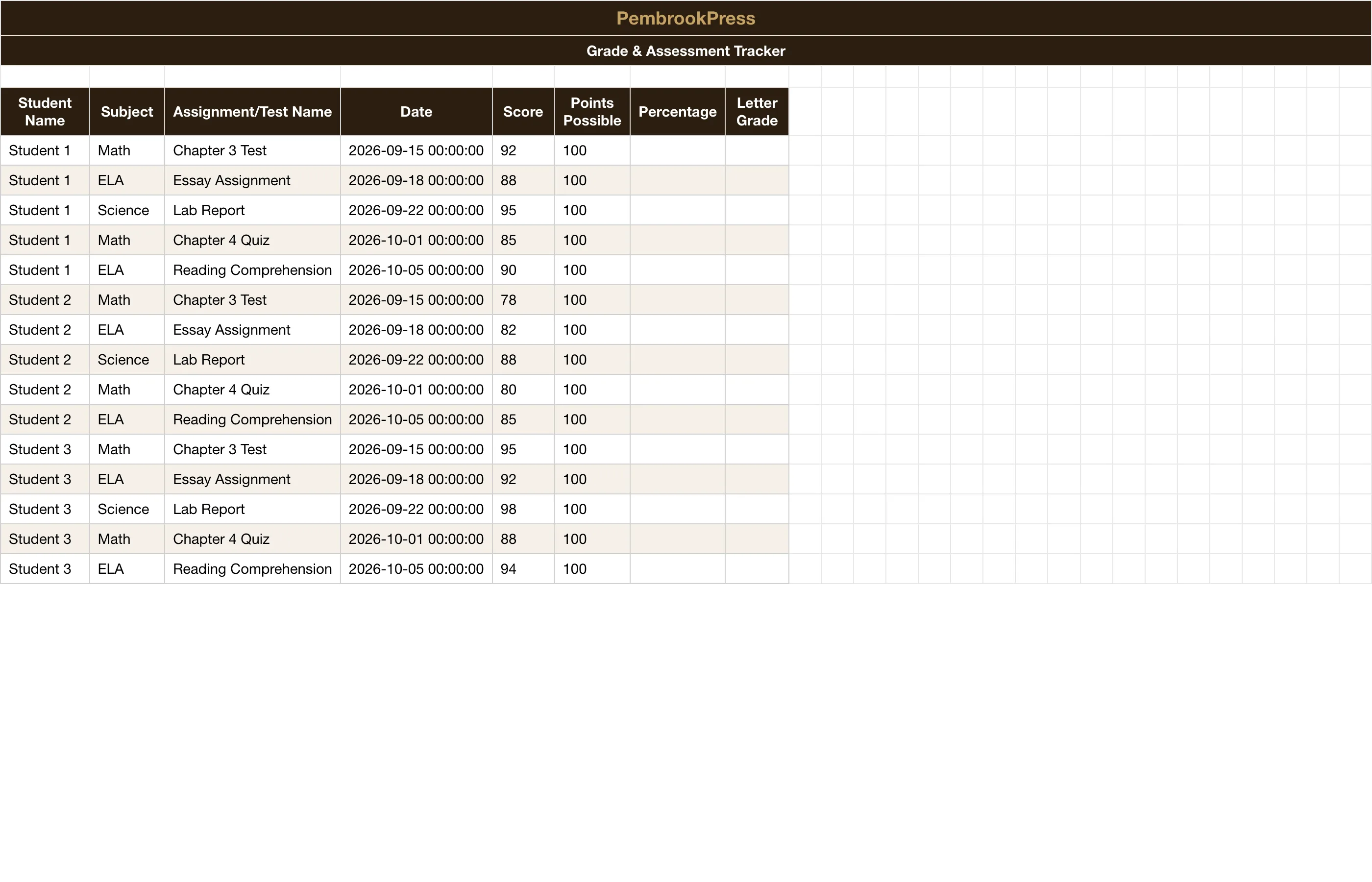Select empty Percentage cell for Student 1 Chapter 3 Test
This screenshot has height=882, width=1372.
coord(677,150)
